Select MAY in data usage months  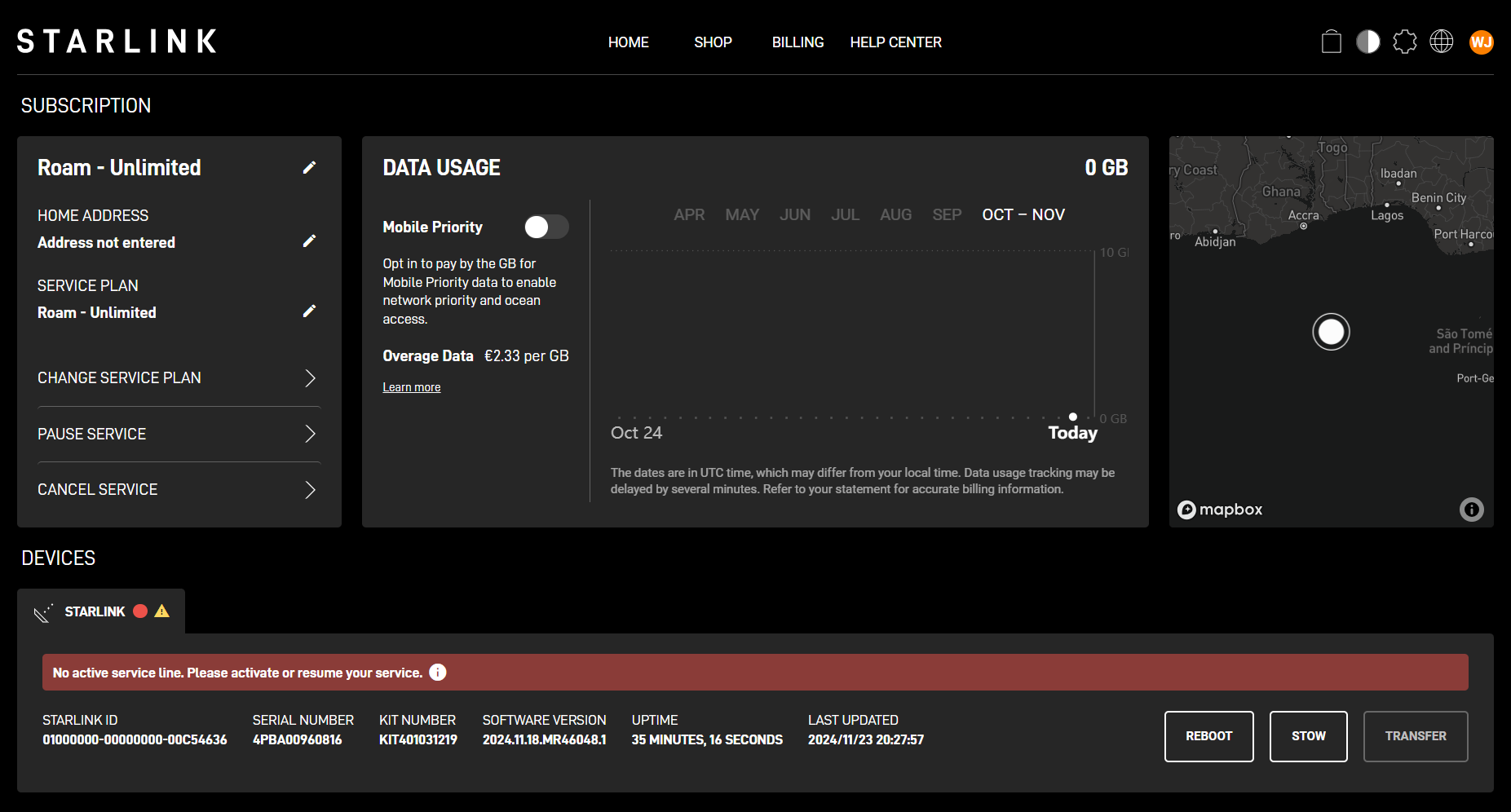(x=742, y=214)
